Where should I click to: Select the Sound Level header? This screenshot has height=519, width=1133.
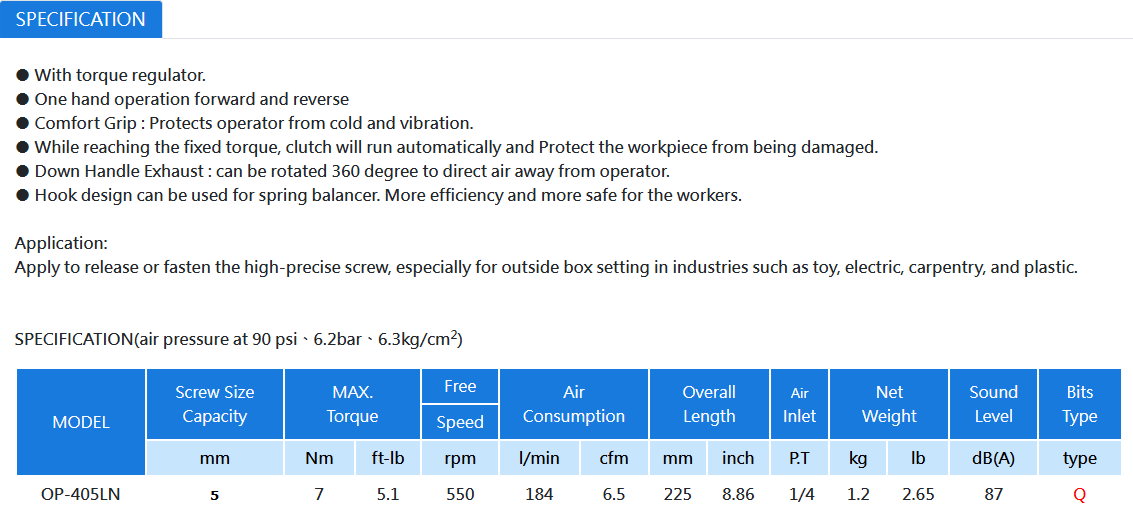(993, 404)
